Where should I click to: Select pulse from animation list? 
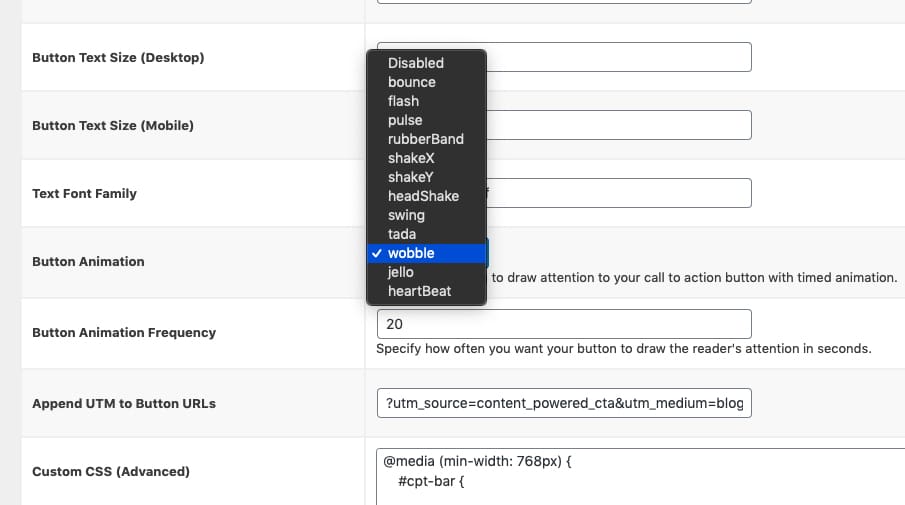pos(427,120)
